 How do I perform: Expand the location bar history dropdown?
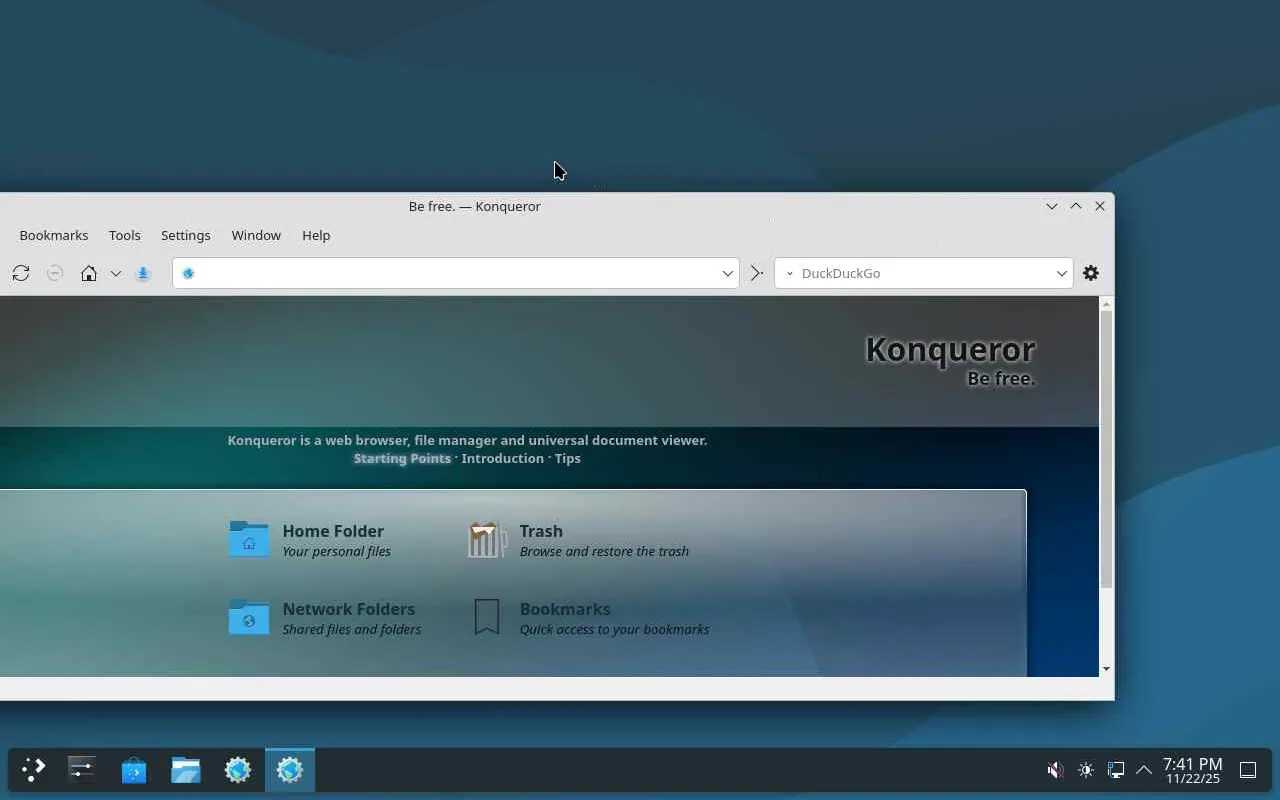coord(728,273)
